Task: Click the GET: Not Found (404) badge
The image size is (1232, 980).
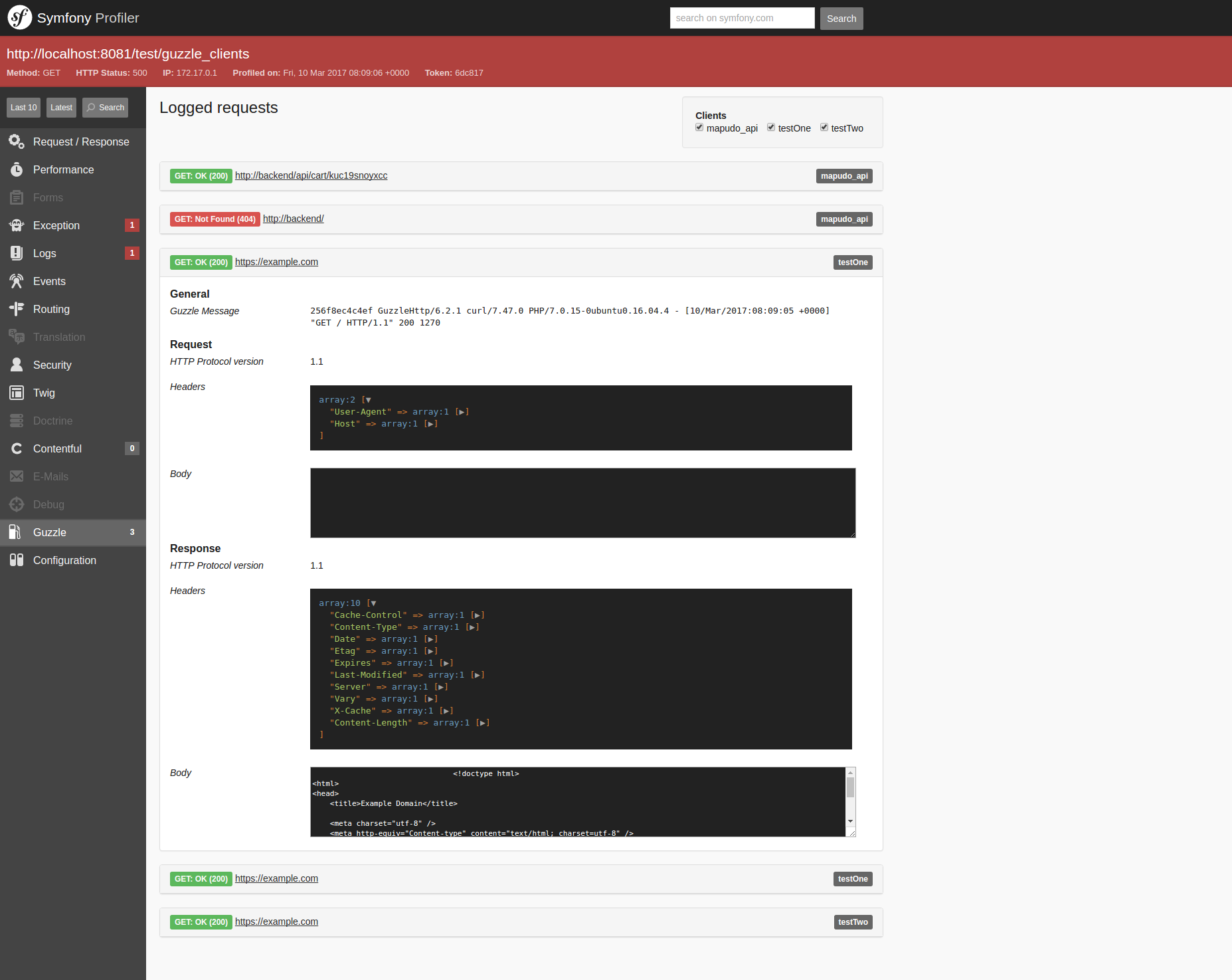Action: point(215,219)
